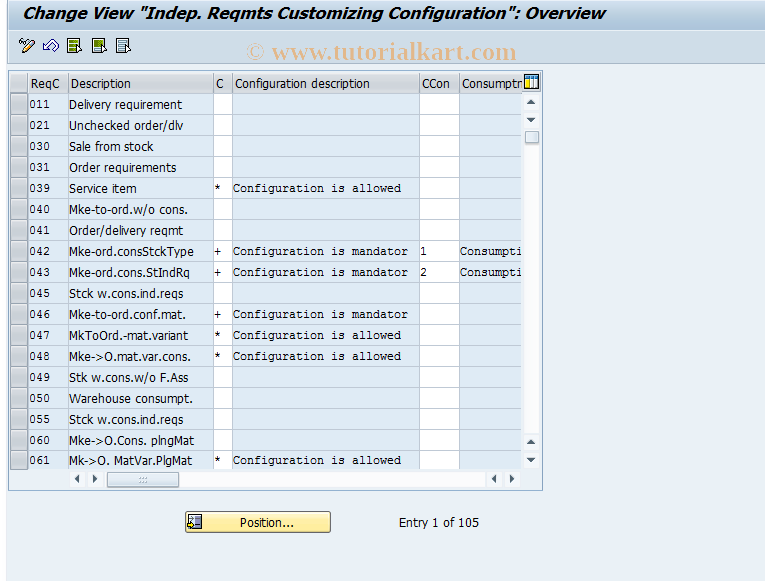The height and width of the screenshot is (581, 765).
Task: Click Configuration is mandator text in row 043
Action: (320, 272)
